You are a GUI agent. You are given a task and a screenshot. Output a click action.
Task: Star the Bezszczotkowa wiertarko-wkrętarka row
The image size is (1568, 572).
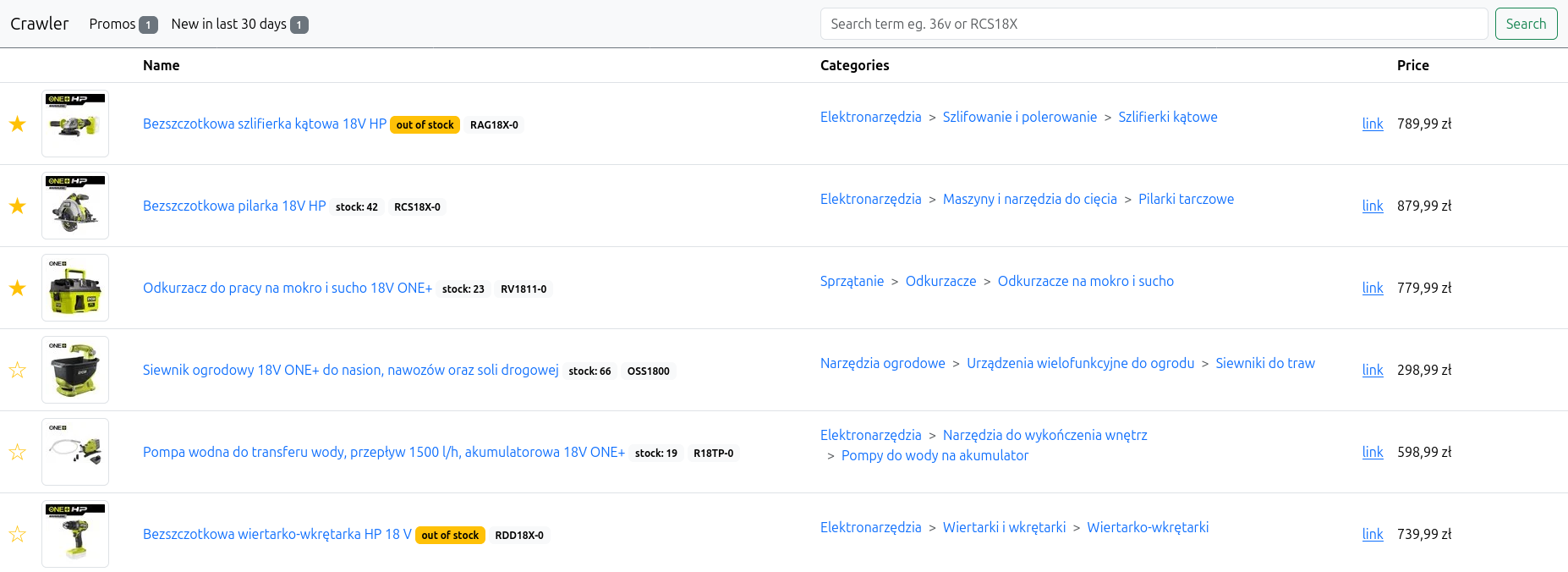[x=17, y=535]
